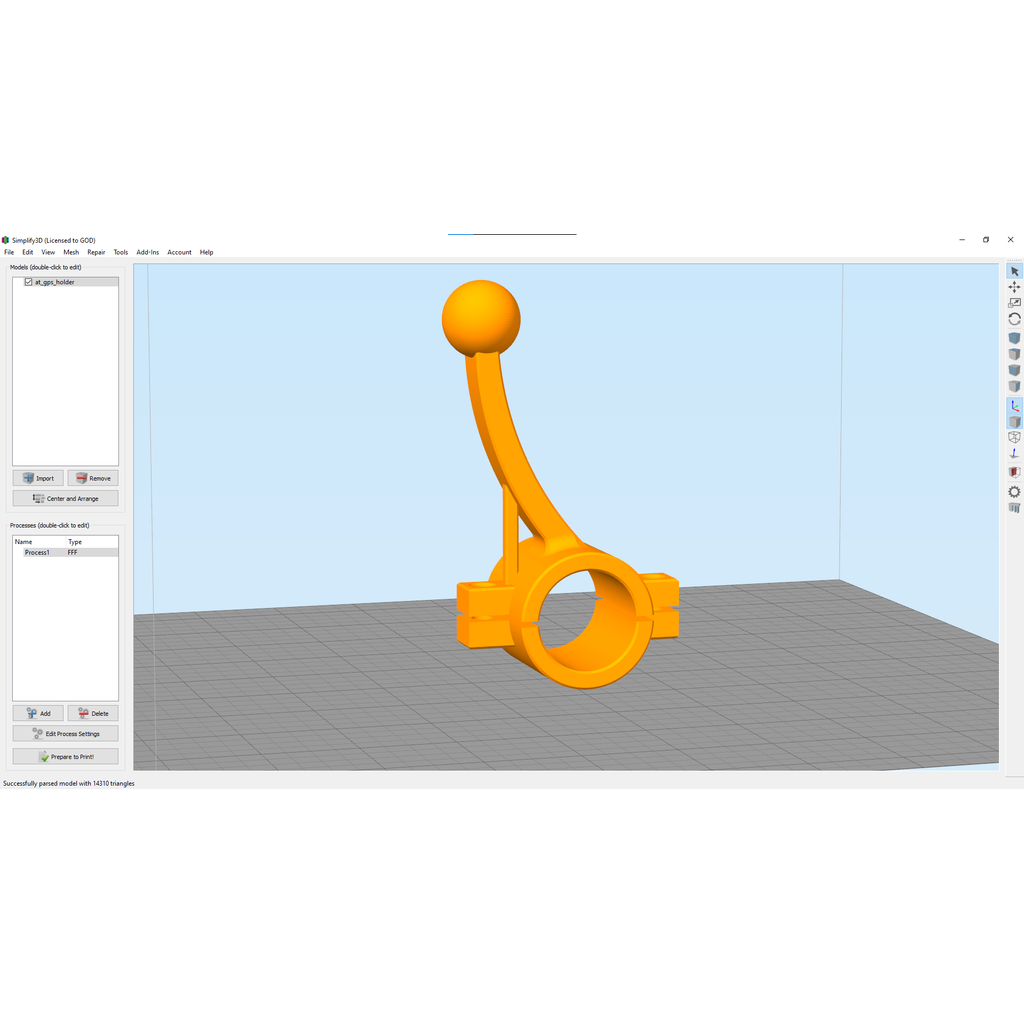This screenshot has height=1024, width=1024.
Task: Toggle the wireframe render mode
Action: pos(1014,438)
